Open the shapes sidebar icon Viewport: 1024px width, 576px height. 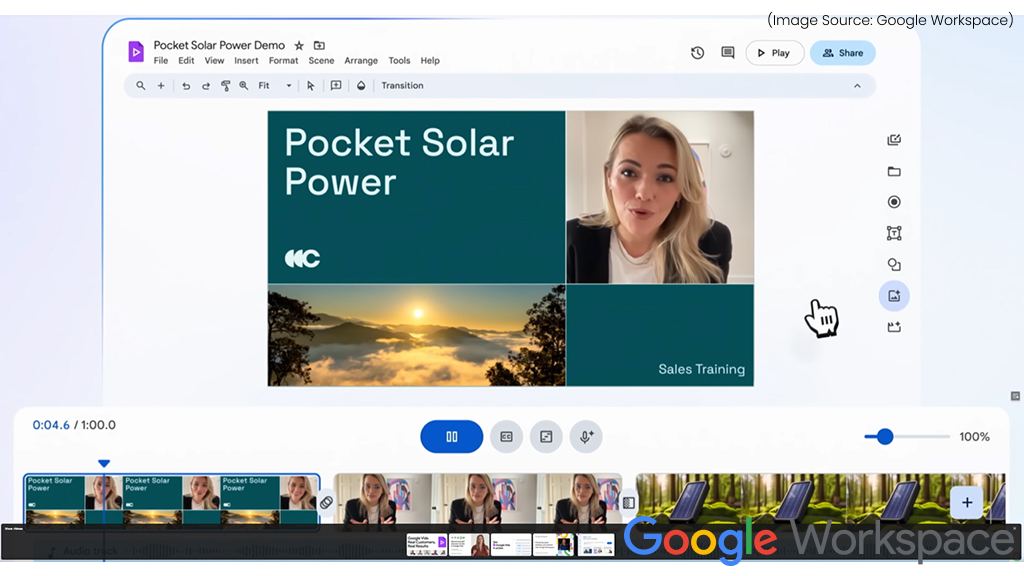pos(894,264)
